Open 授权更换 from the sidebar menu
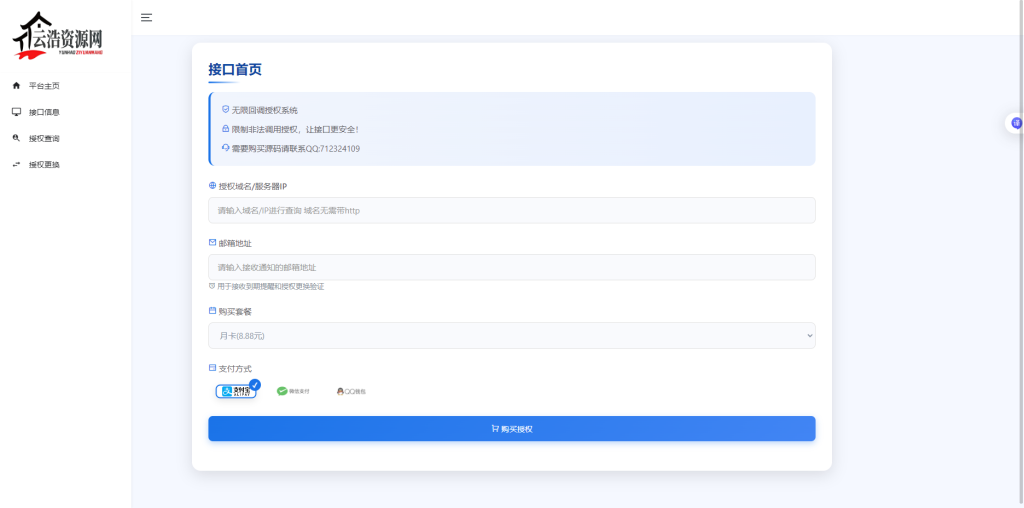 click(x=44, y=164)
